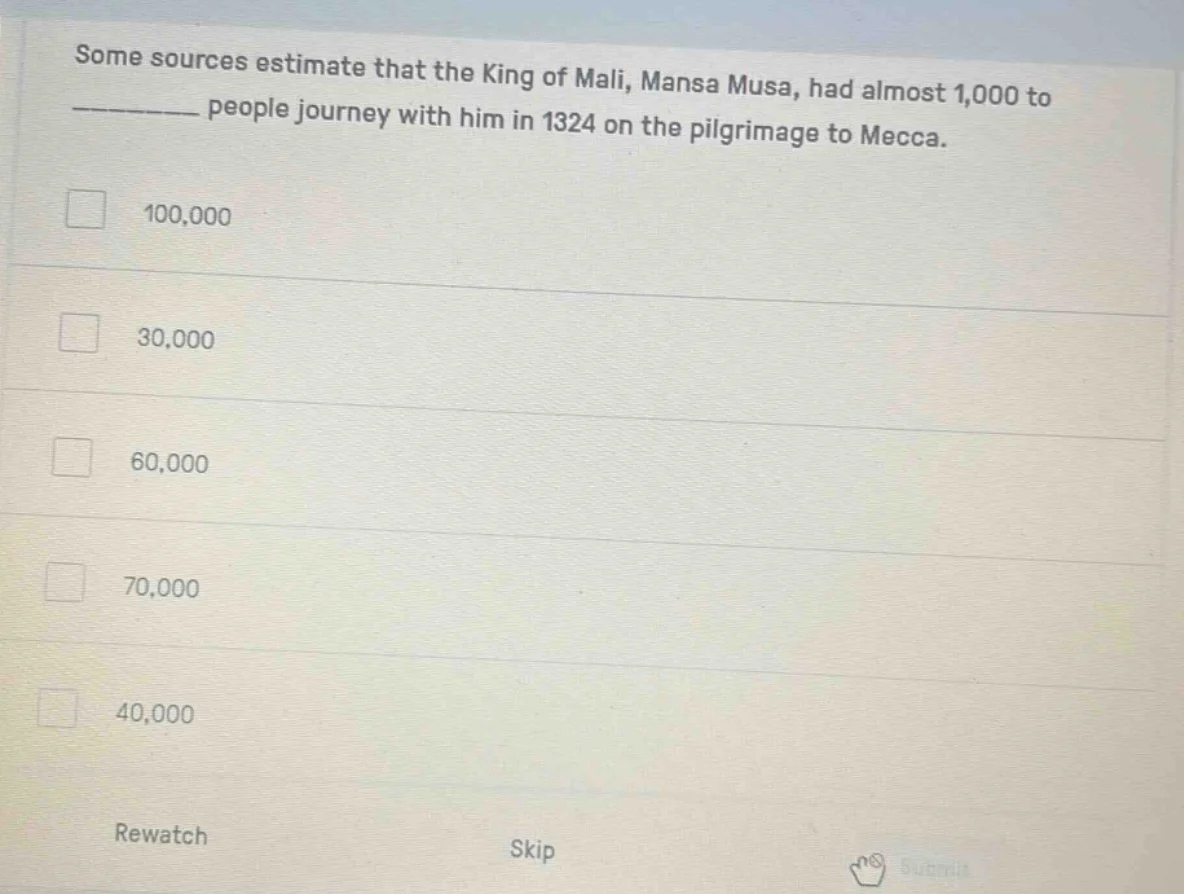Click the Skip label text
Viewport: 1184px width, 894px height.
coord(531,850)
